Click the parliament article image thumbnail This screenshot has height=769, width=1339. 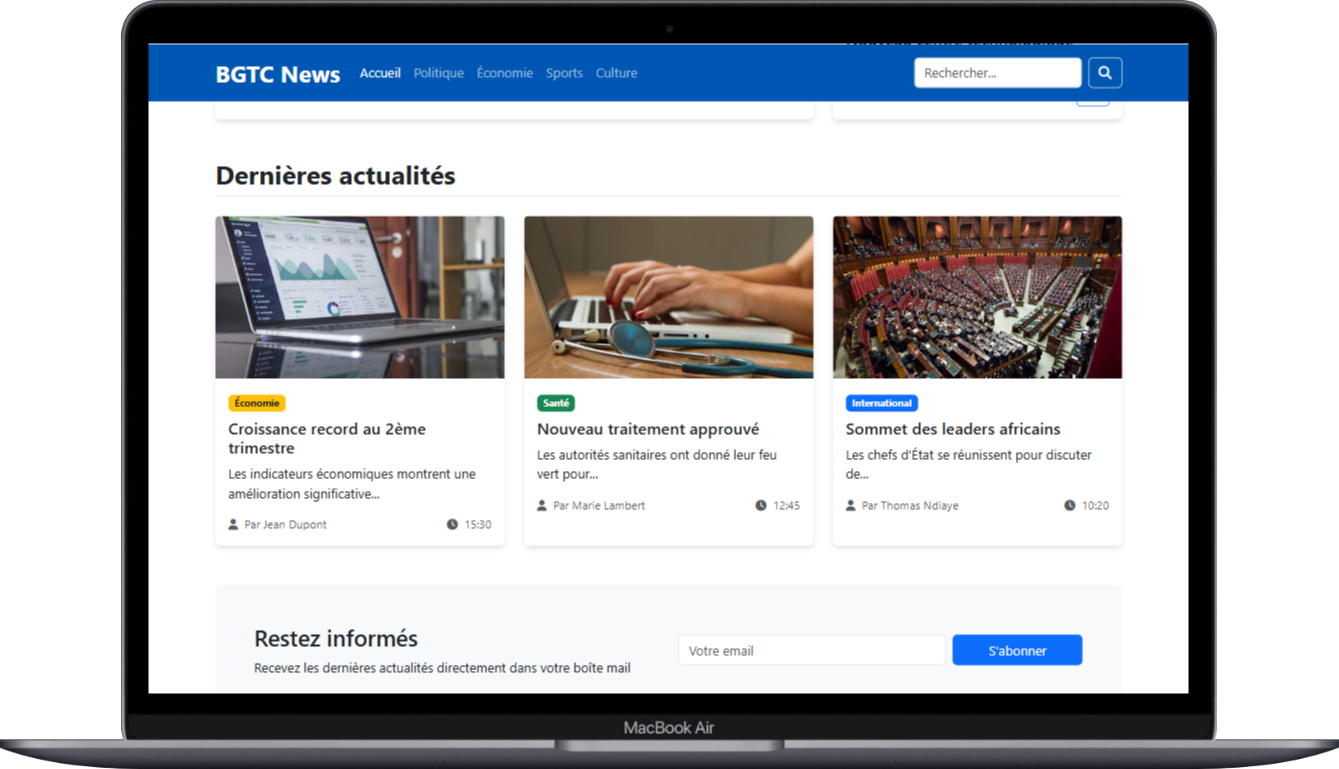[x=977, y=296]
